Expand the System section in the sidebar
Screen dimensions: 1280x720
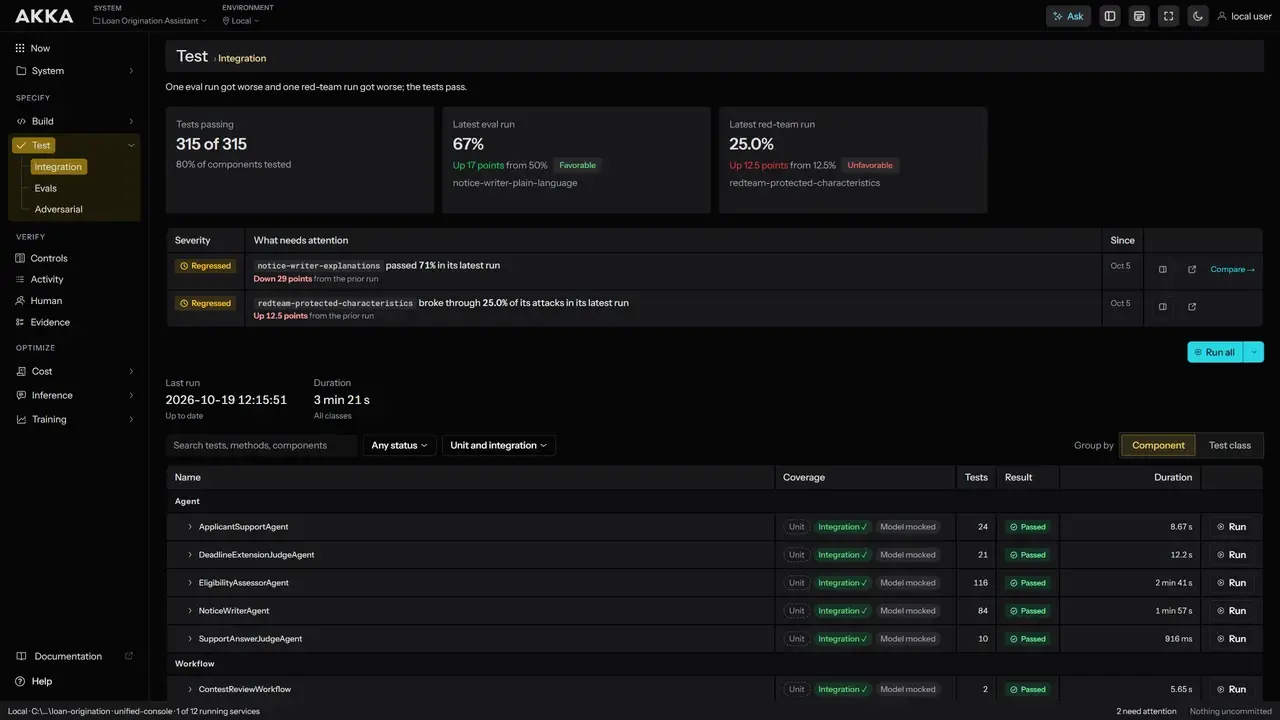click(x=131, y=71)
